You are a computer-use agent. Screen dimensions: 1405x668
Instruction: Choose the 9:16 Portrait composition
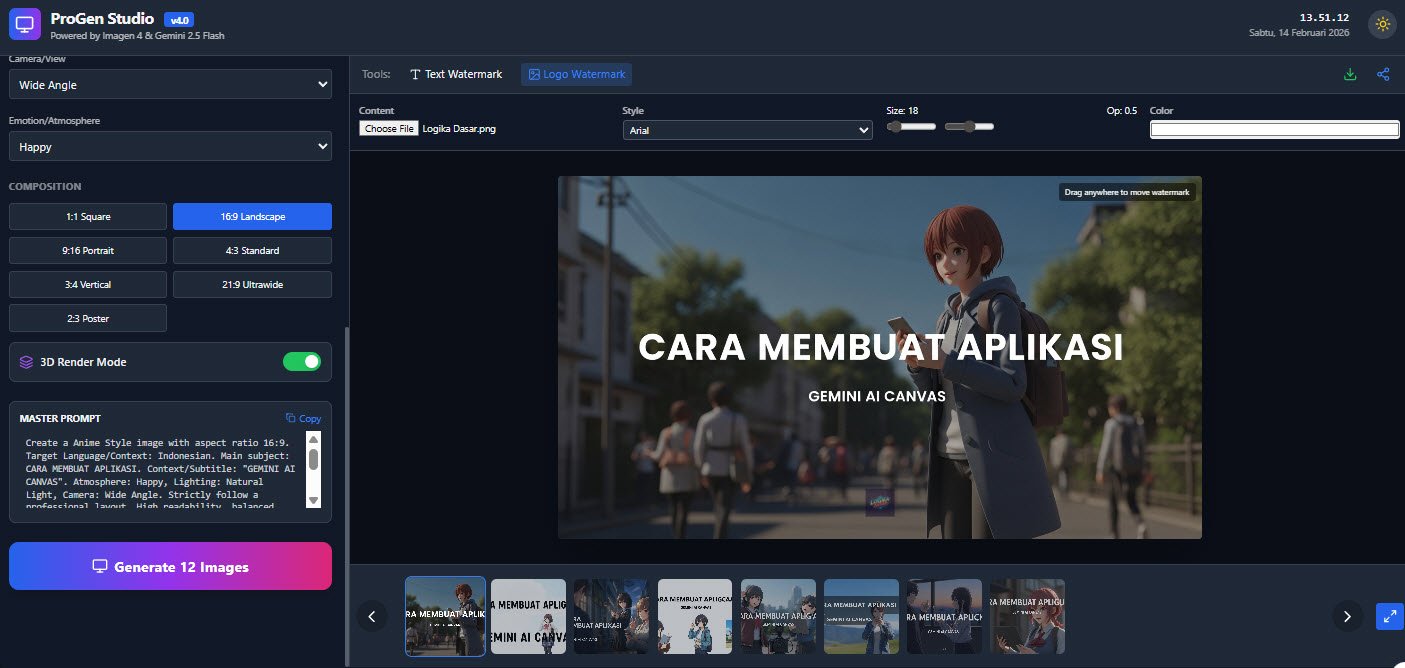click(x=88, y=251)
